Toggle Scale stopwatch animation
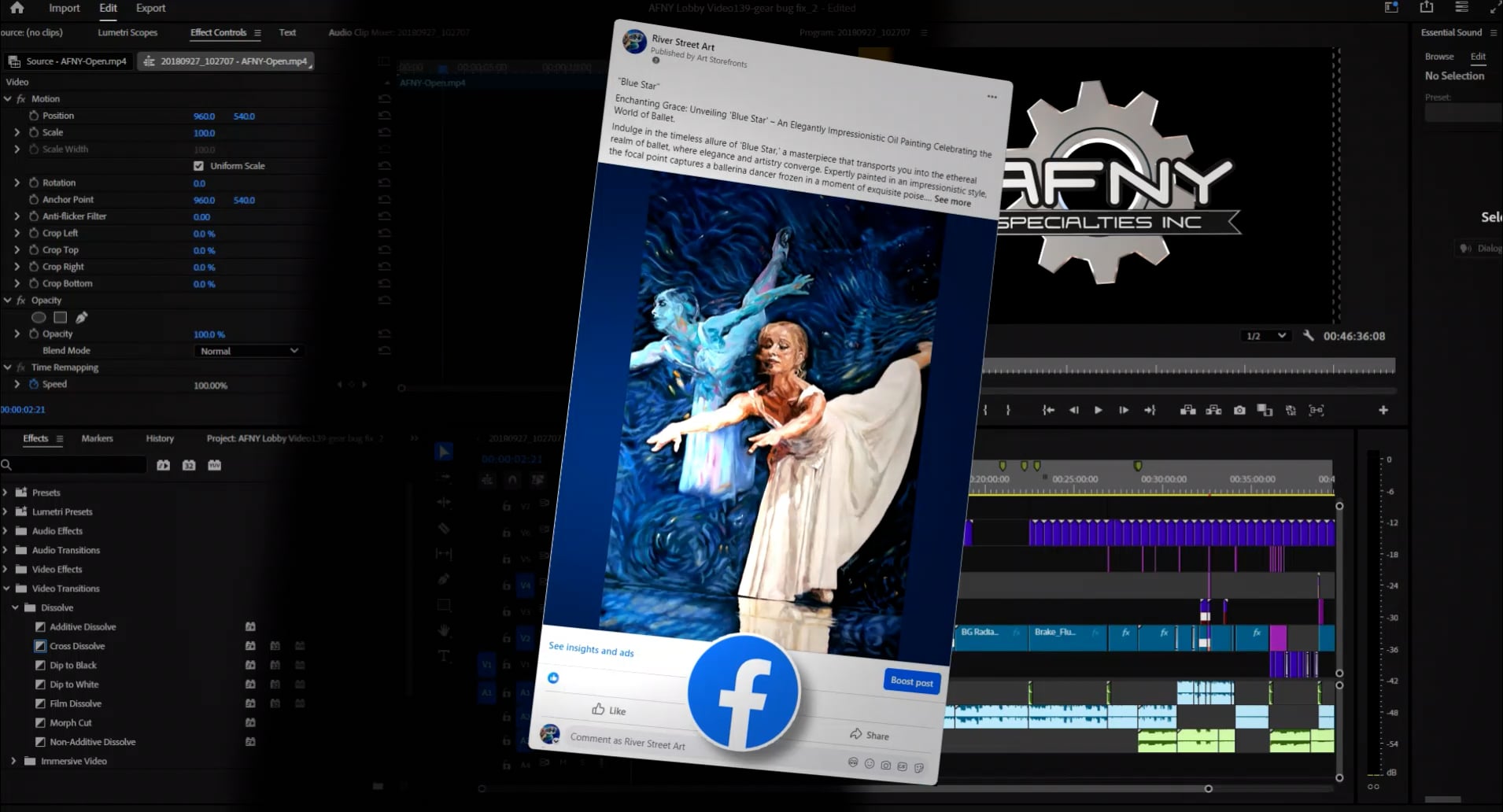Screen dimensions: 1503x812 point(34,132)
